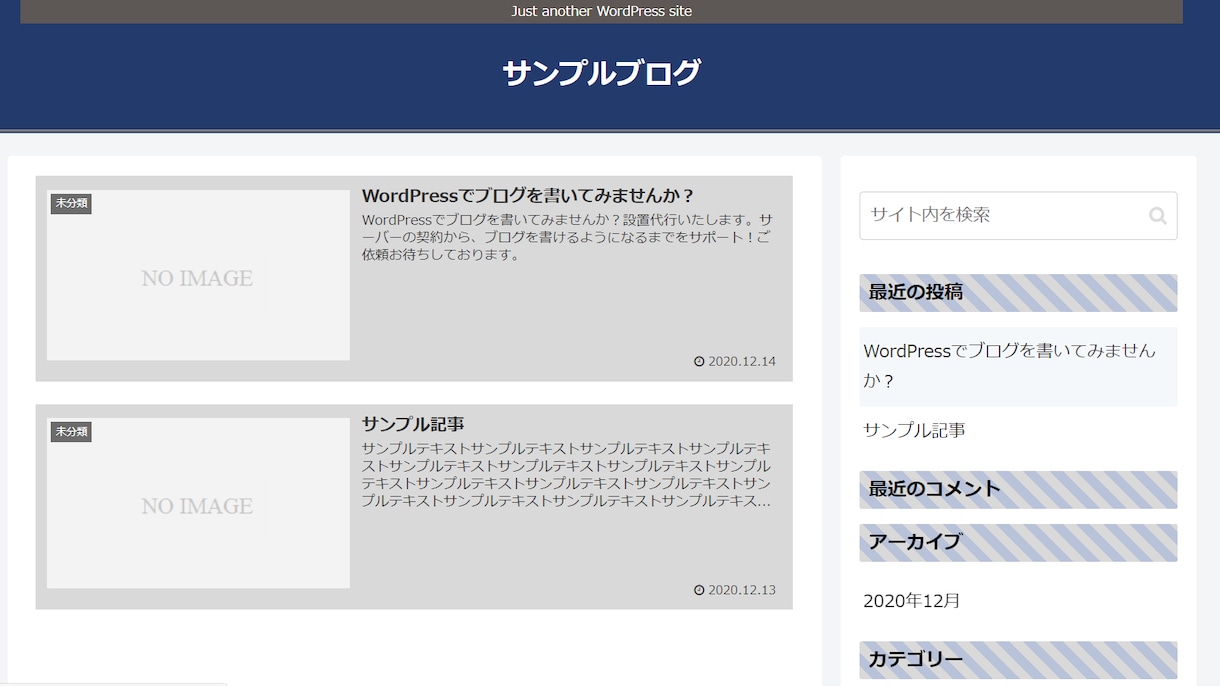Open the 2020年12月 archive link

(912, 601)
